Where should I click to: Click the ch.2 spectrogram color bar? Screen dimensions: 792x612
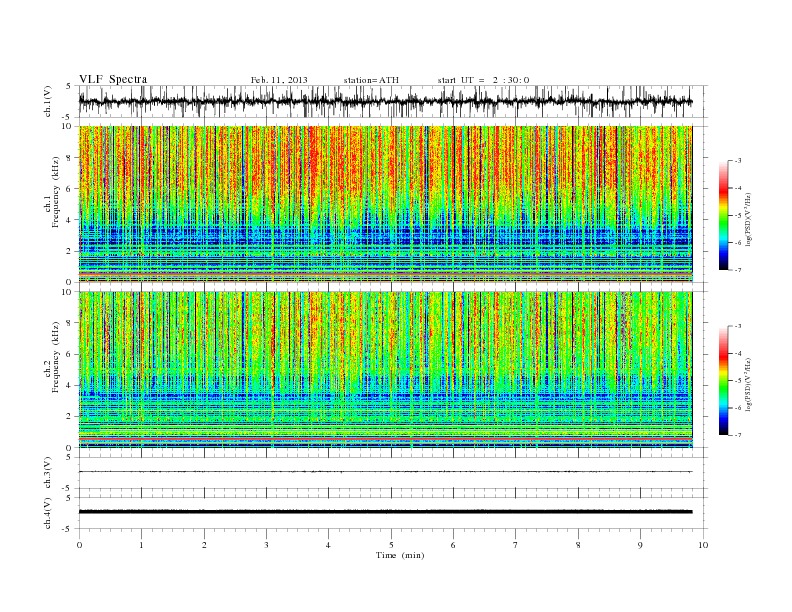pos(724,380)
